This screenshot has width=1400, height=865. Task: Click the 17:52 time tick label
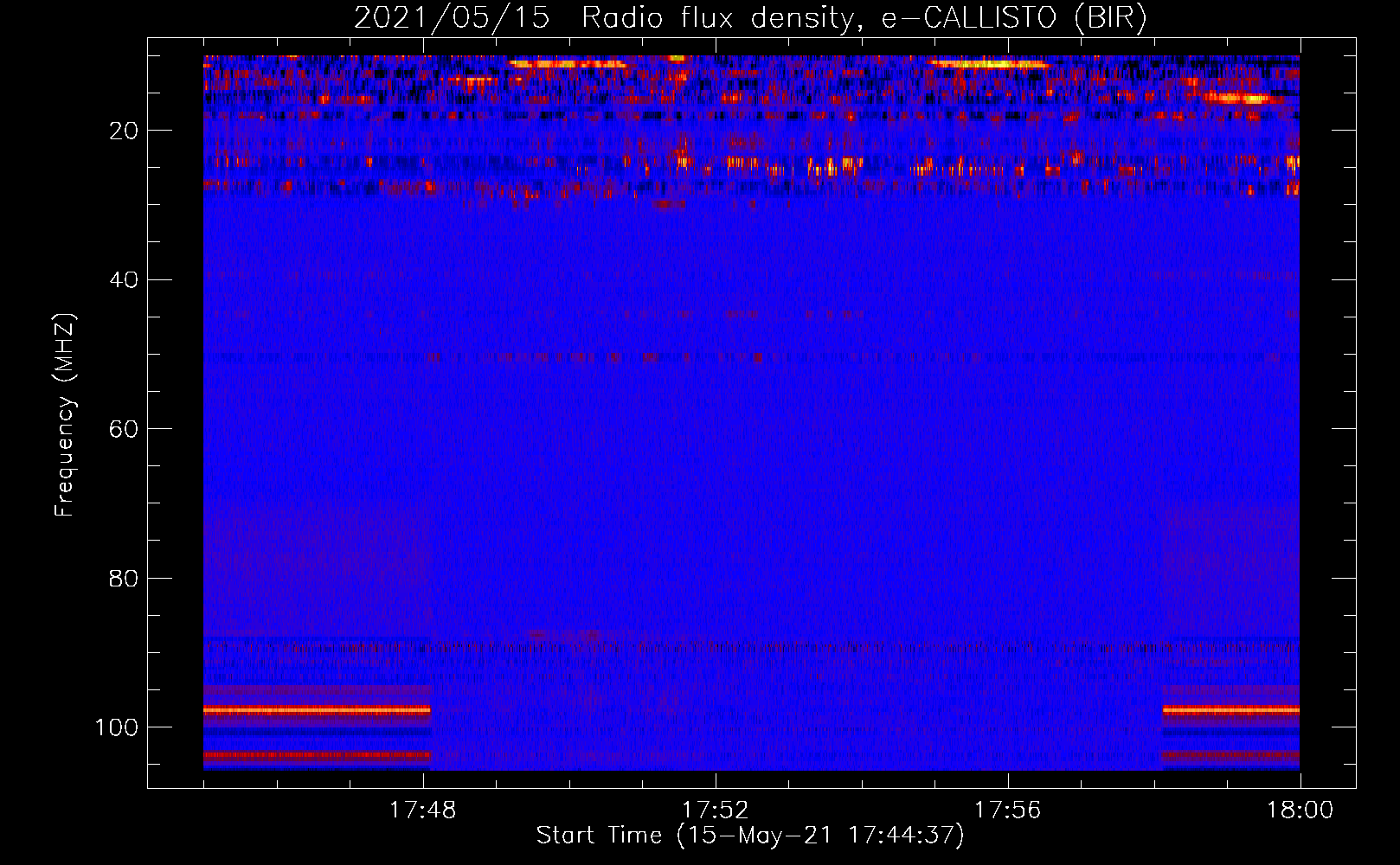click(715, 811)
